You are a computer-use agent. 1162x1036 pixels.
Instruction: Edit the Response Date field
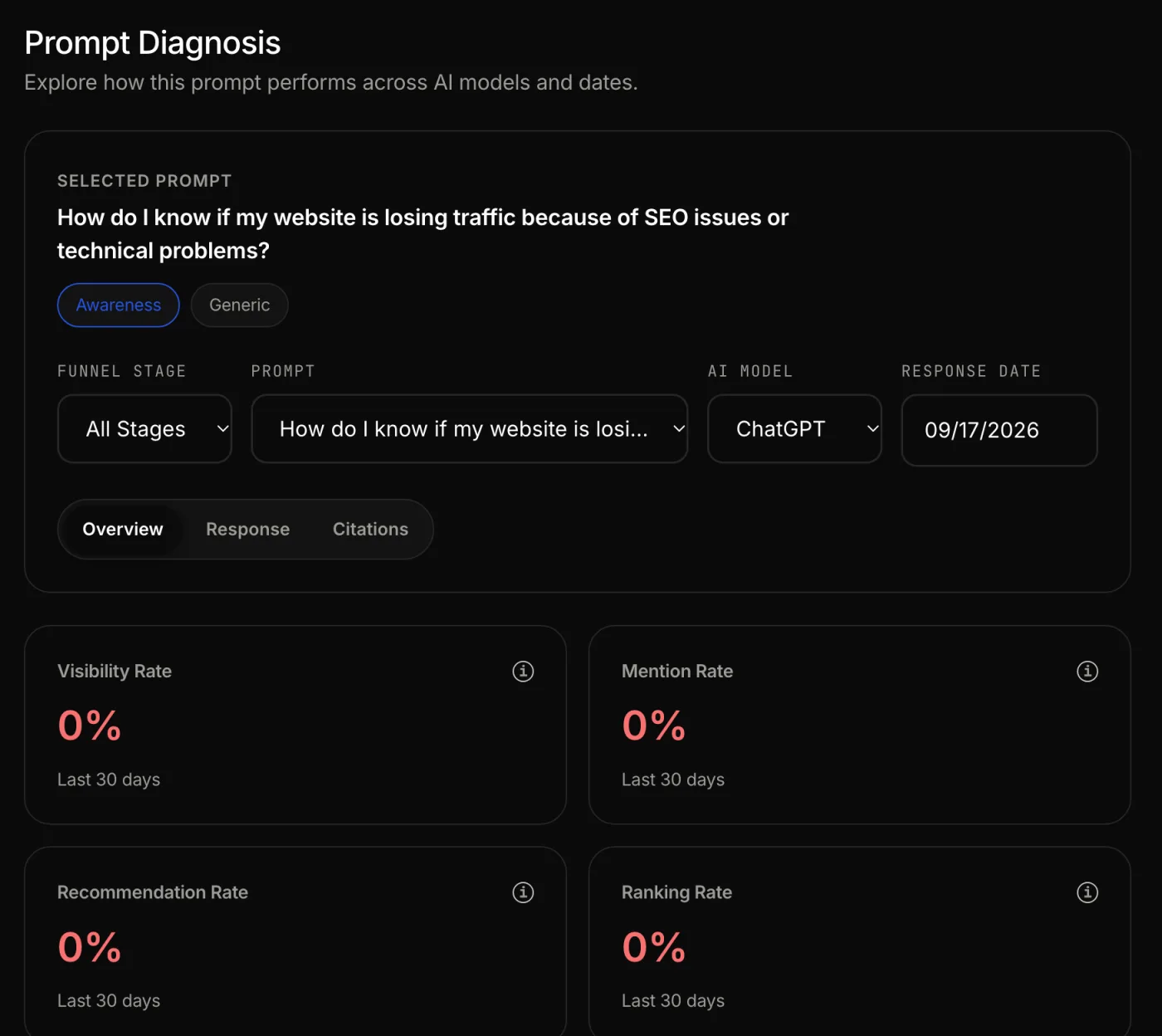pos(999,430)
